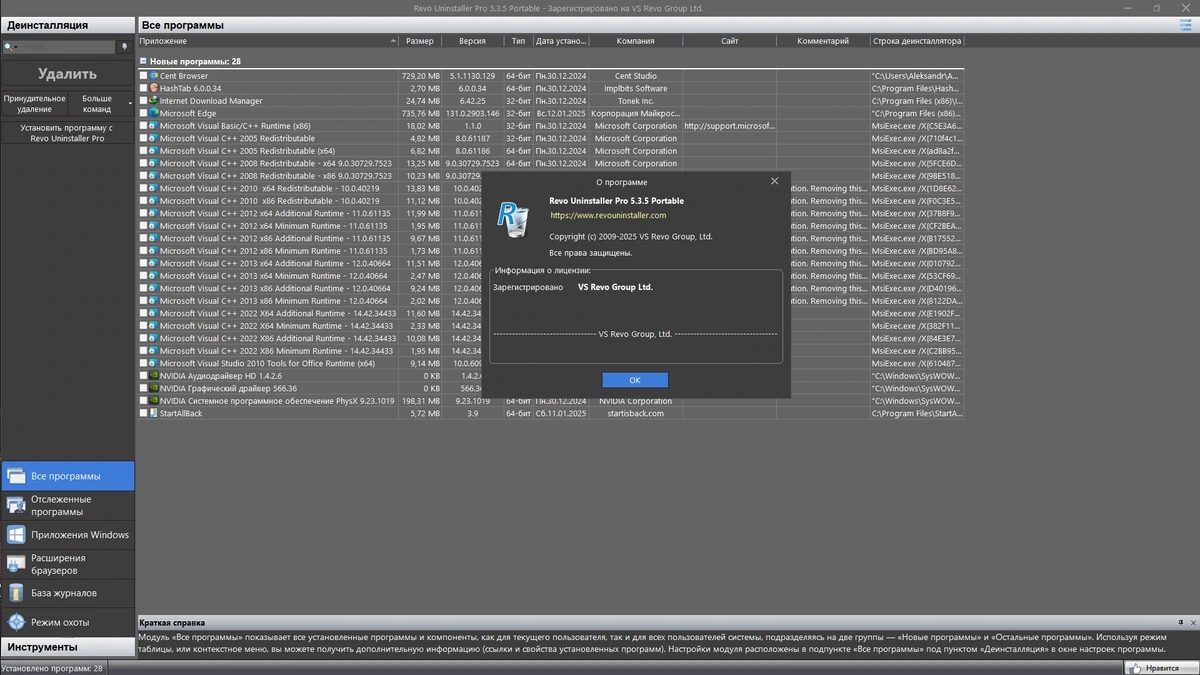Tick the HashTab 6.0.0.34 checkbox
The image size is (1200, 675).
coord(143,88)
